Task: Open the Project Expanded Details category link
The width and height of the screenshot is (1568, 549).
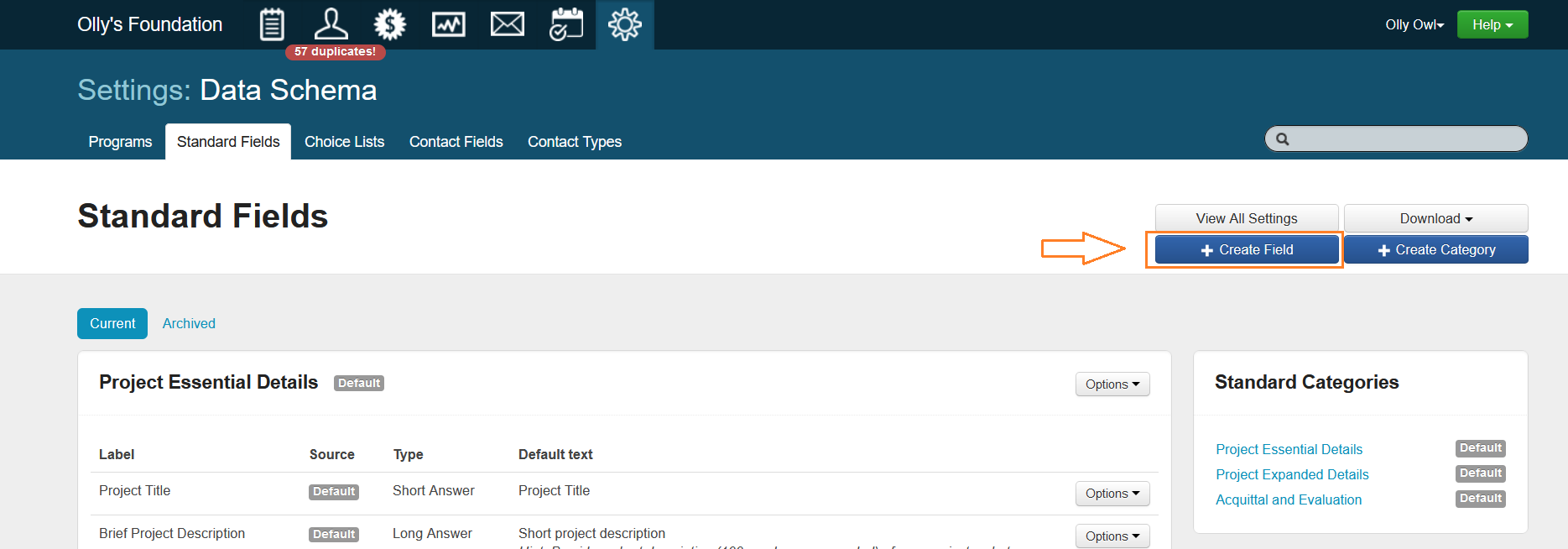Action: 1292,475
